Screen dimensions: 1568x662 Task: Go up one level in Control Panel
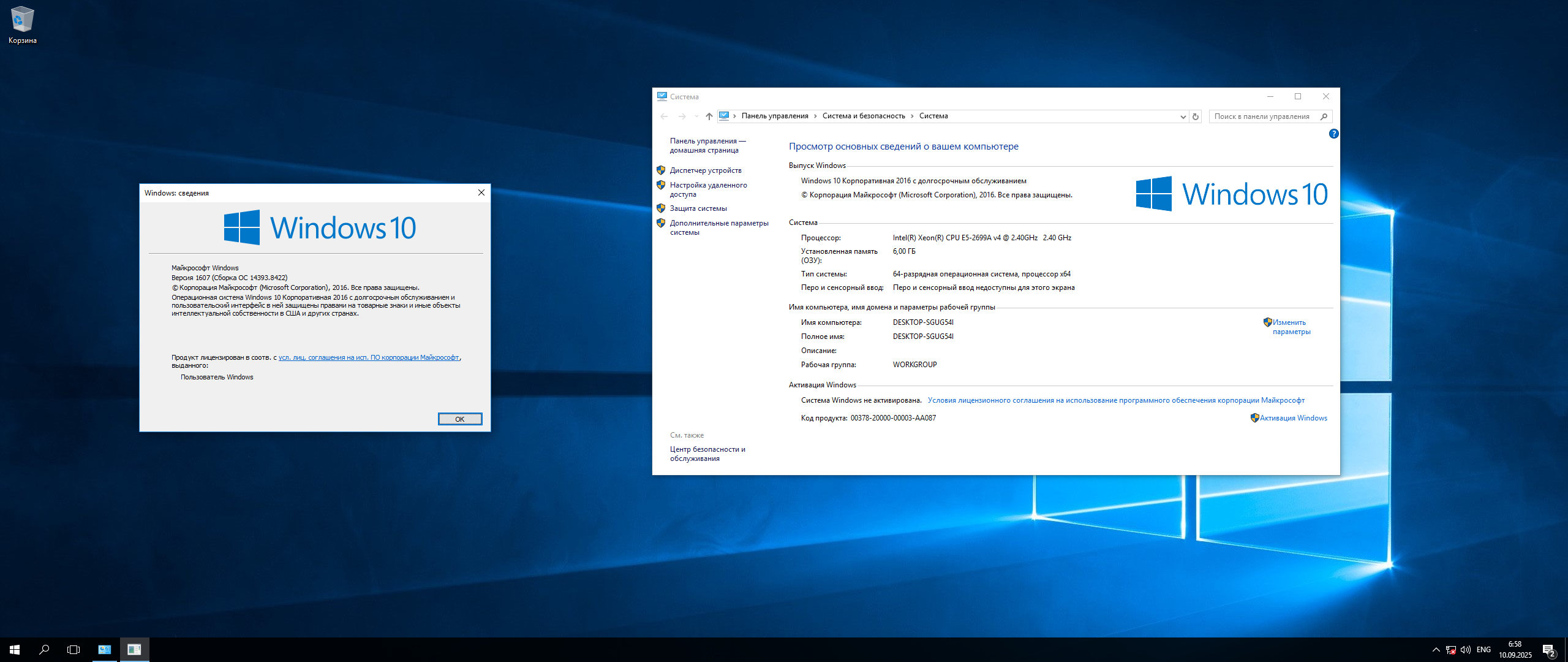pyautogui.click(x=709, y=116)
